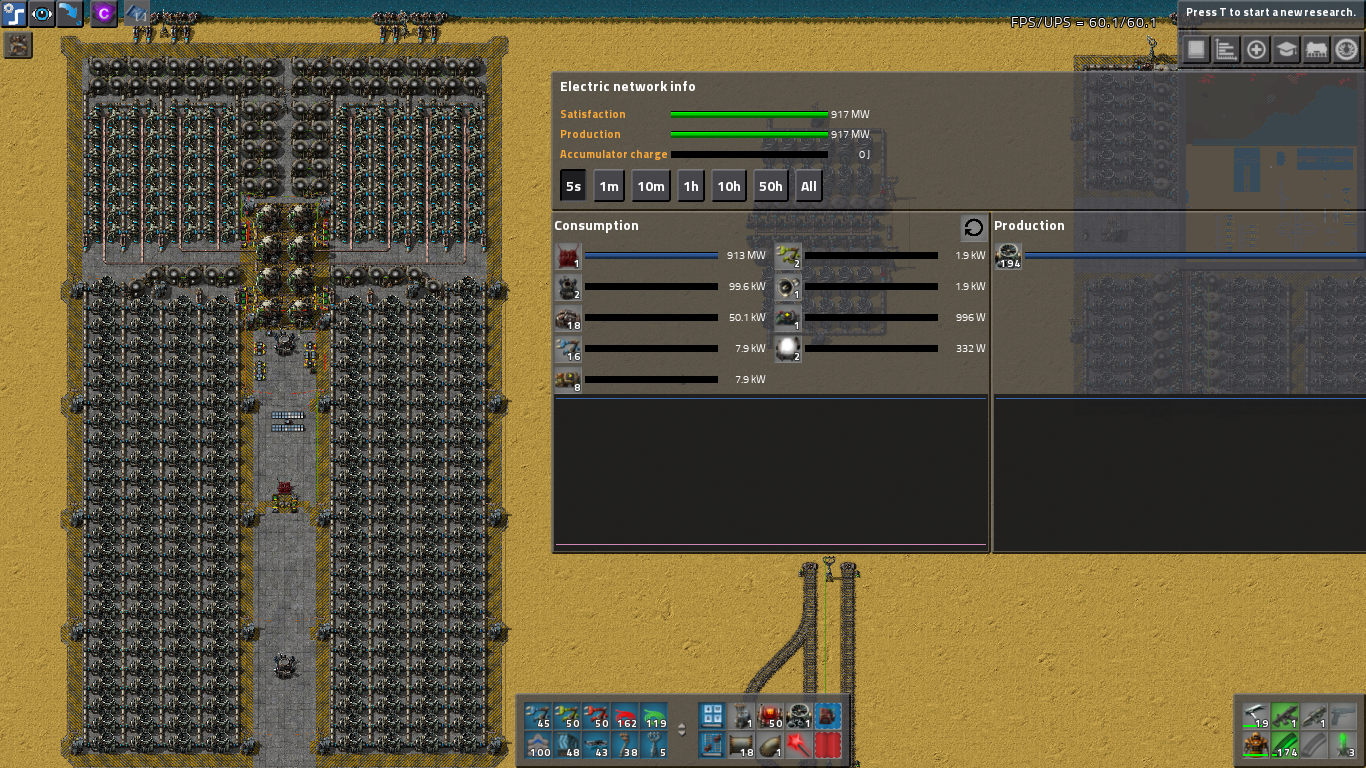
Task: Click the consumer icon with count 8
Action: point(568,380)
